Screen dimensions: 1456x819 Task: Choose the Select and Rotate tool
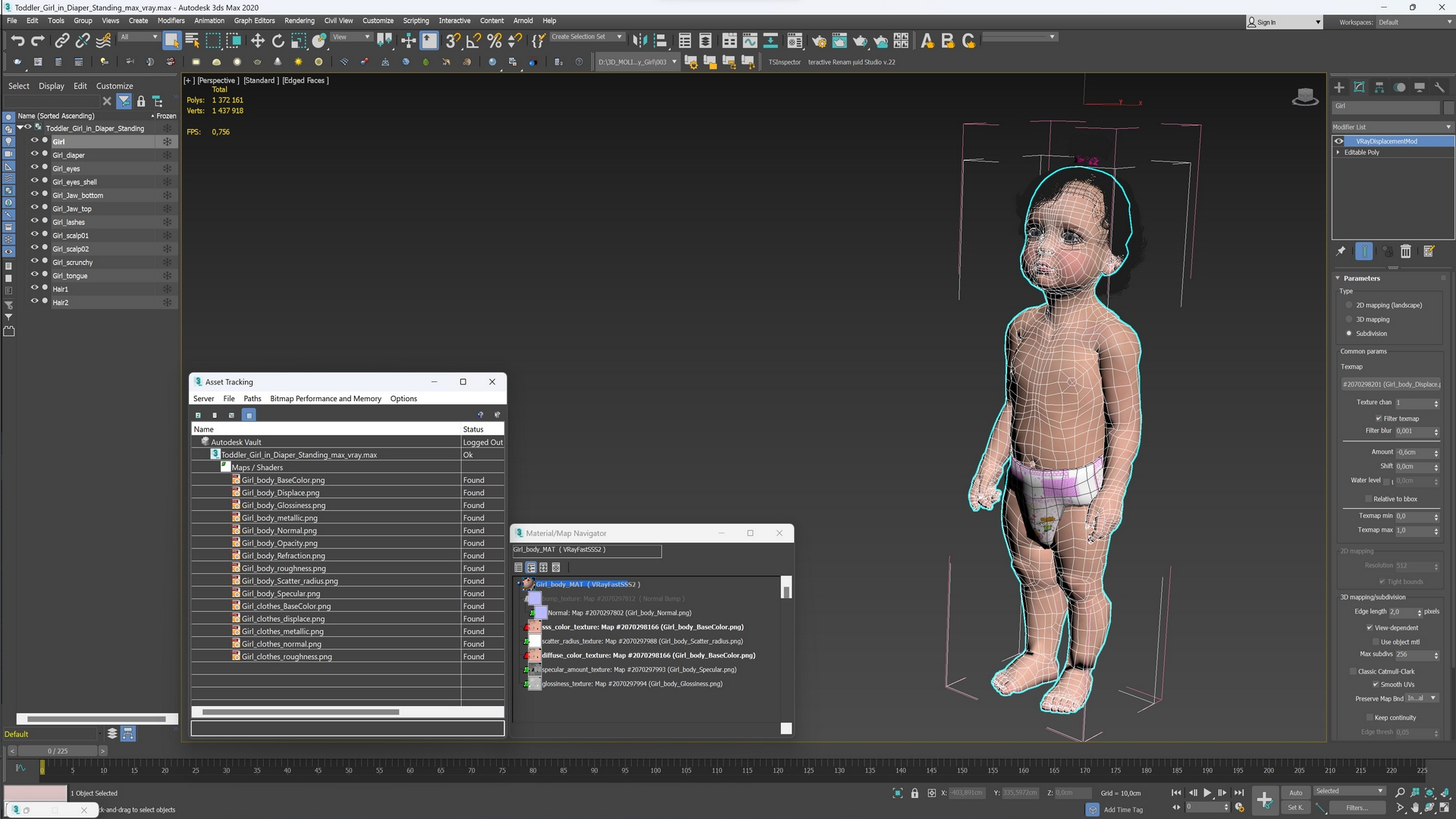(x=278, y=40)
